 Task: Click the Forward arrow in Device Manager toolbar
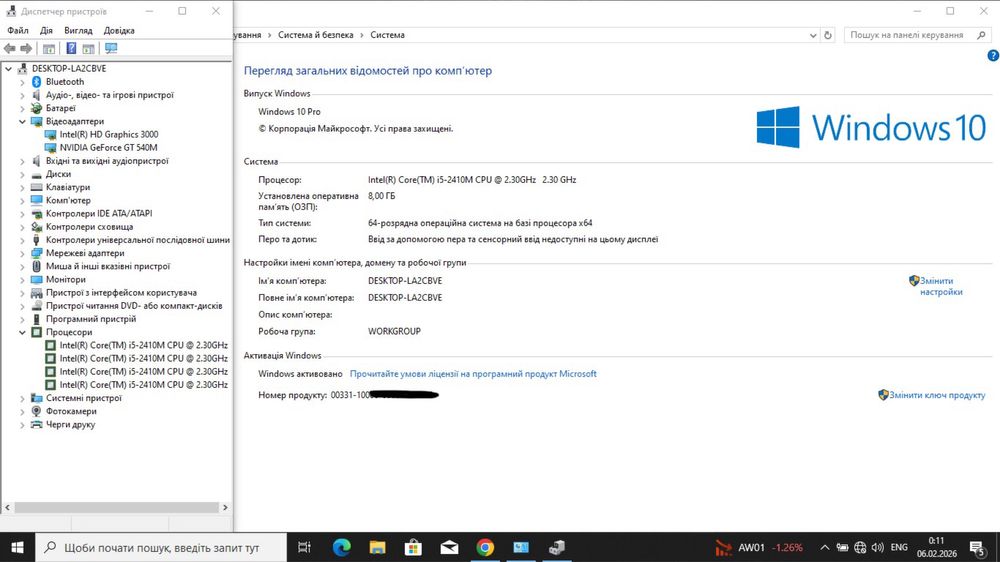tap(26, 48)
